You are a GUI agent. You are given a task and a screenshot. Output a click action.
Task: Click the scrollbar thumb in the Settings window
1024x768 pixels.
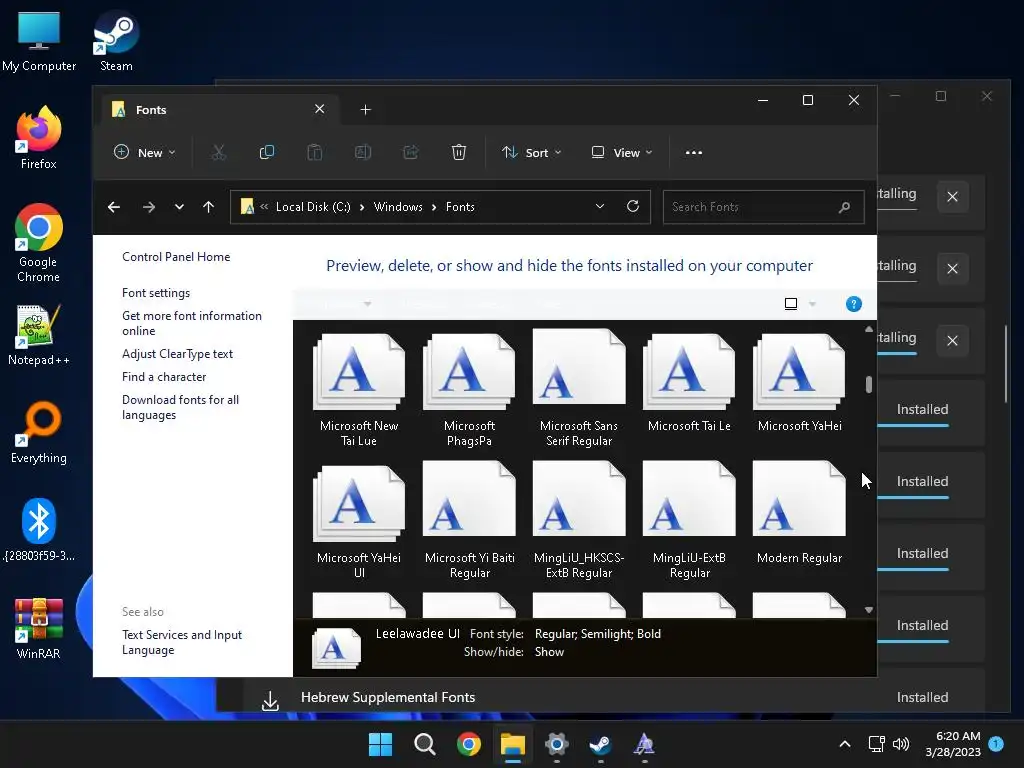pos(1006,364)
